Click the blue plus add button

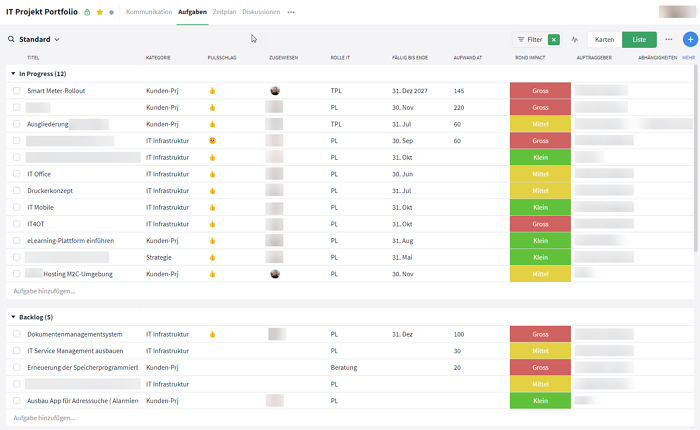point(690,39)
